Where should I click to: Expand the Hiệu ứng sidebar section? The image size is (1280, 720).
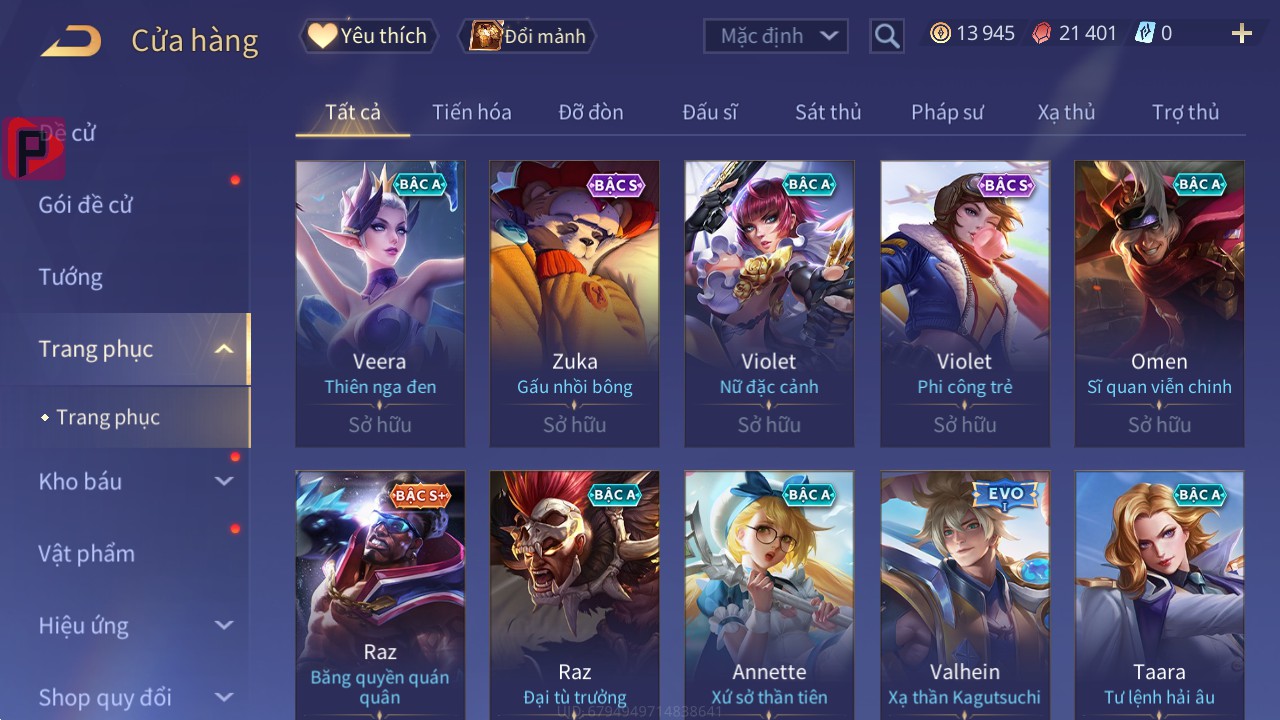[224, 625]
